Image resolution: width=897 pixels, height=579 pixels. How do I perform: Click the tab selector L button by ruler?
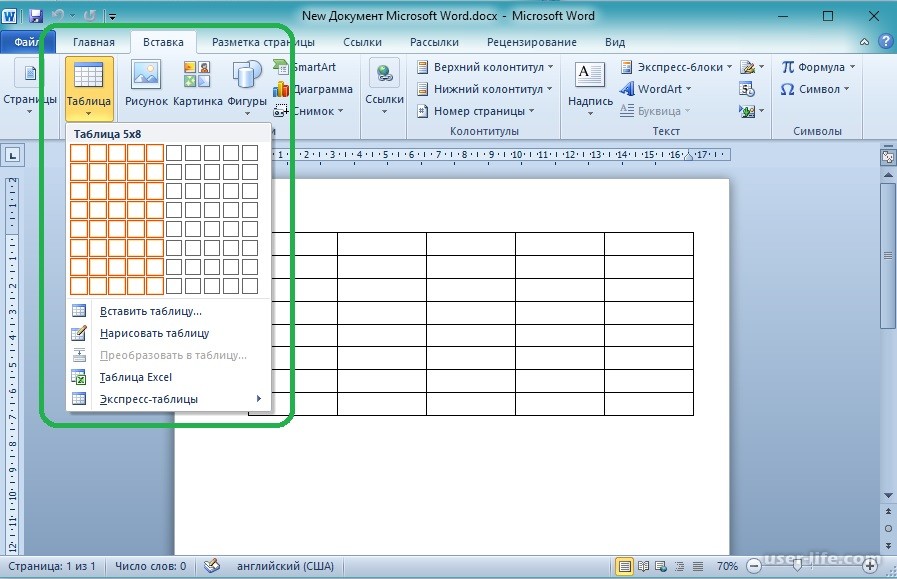[13, 155]
